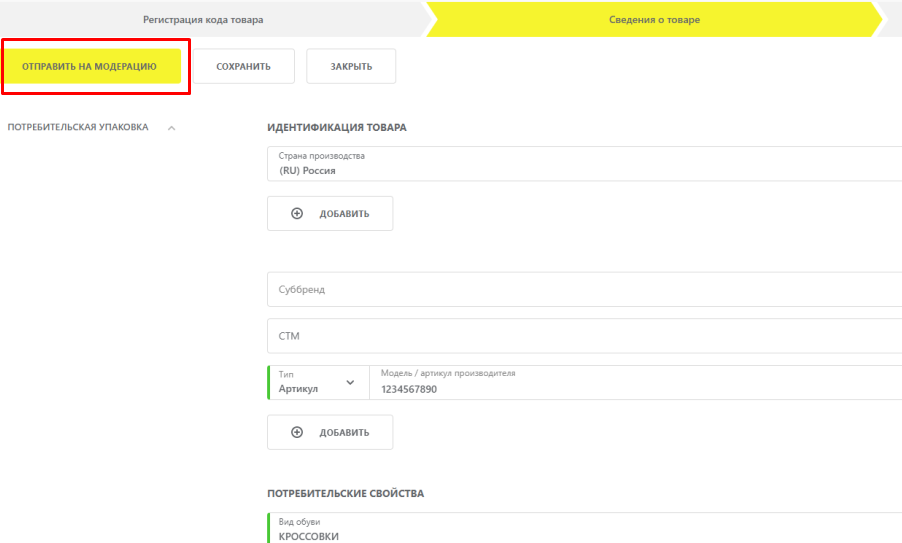Select the Потребительская упаковка sidebar item
902x543 pixels.
tap(78, 128)
